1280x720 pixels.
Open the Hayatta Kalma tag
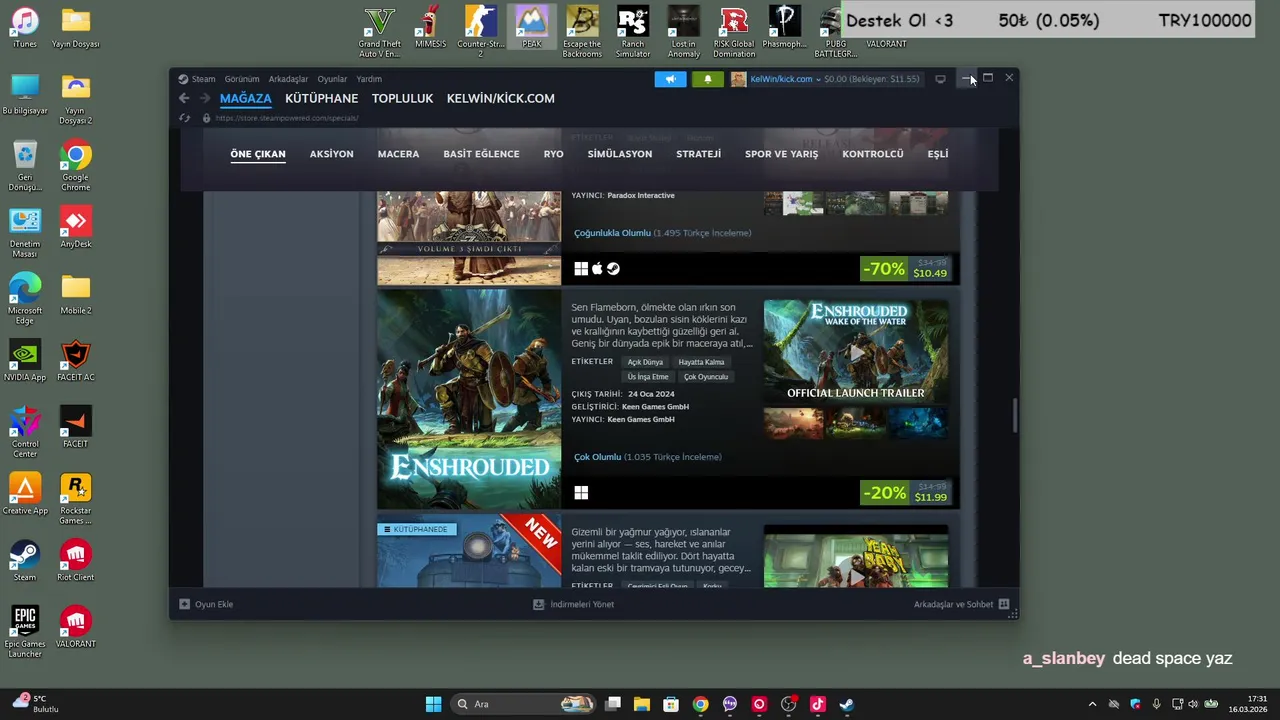click(x=701, y=362)
